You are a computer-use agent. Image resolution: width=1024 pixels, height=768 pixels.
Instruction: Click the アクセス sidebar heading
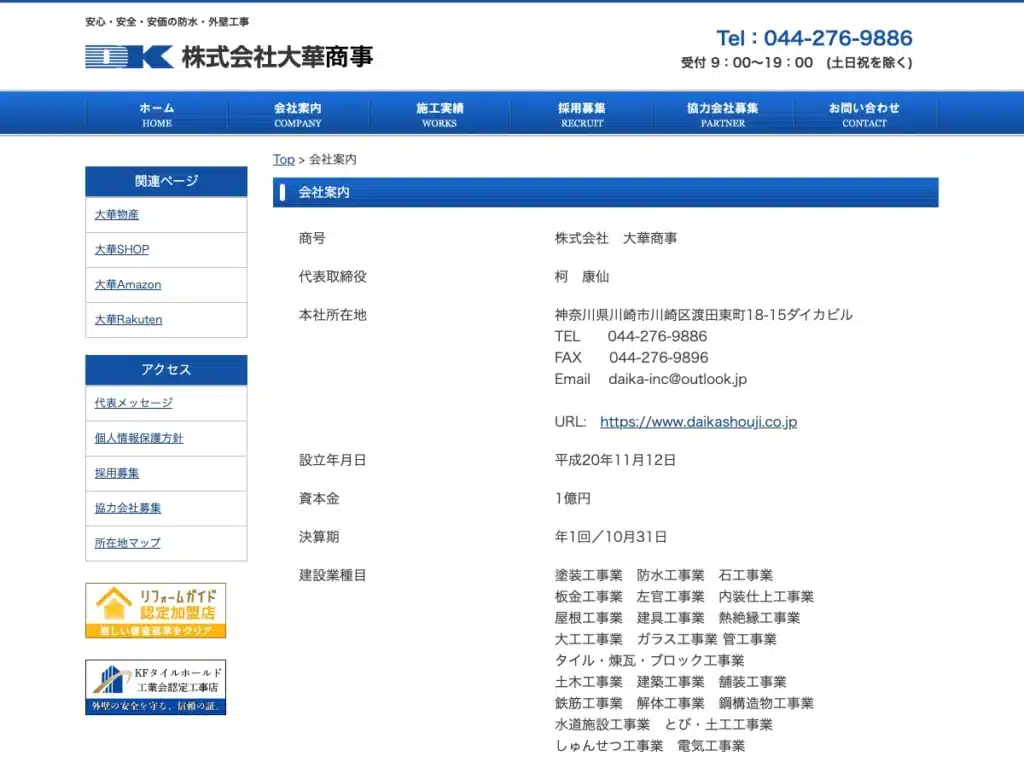pyautogui.click(x=167, y=370)
